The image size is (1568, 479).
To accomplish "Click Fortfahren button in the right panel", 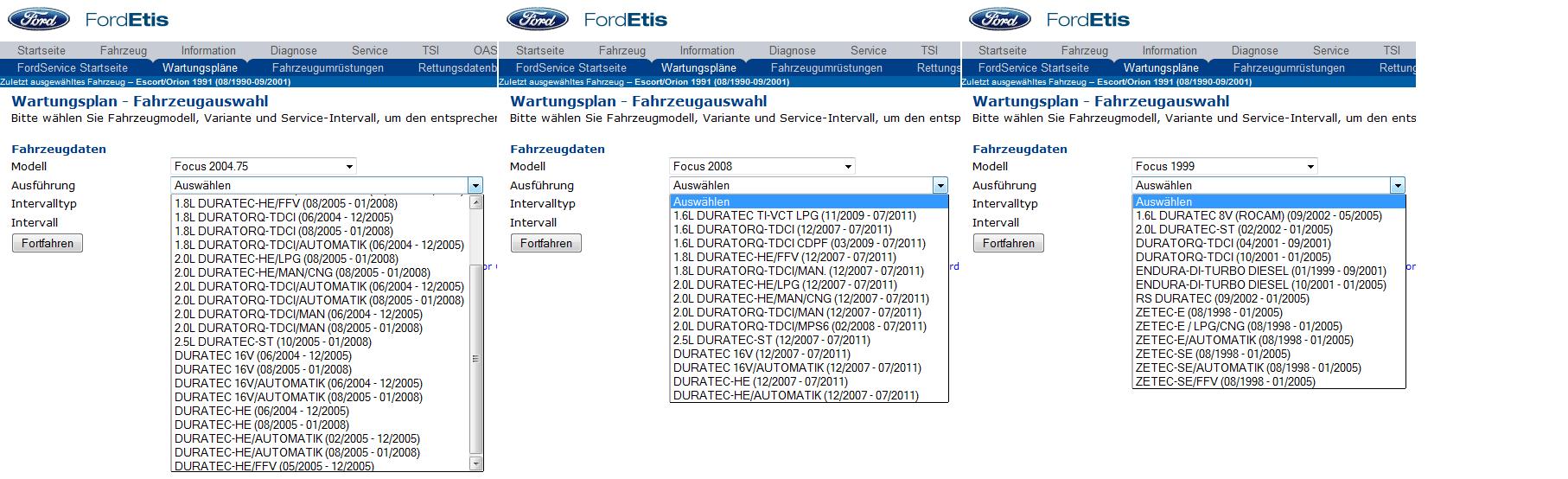I will click(x=1009, y=243).
